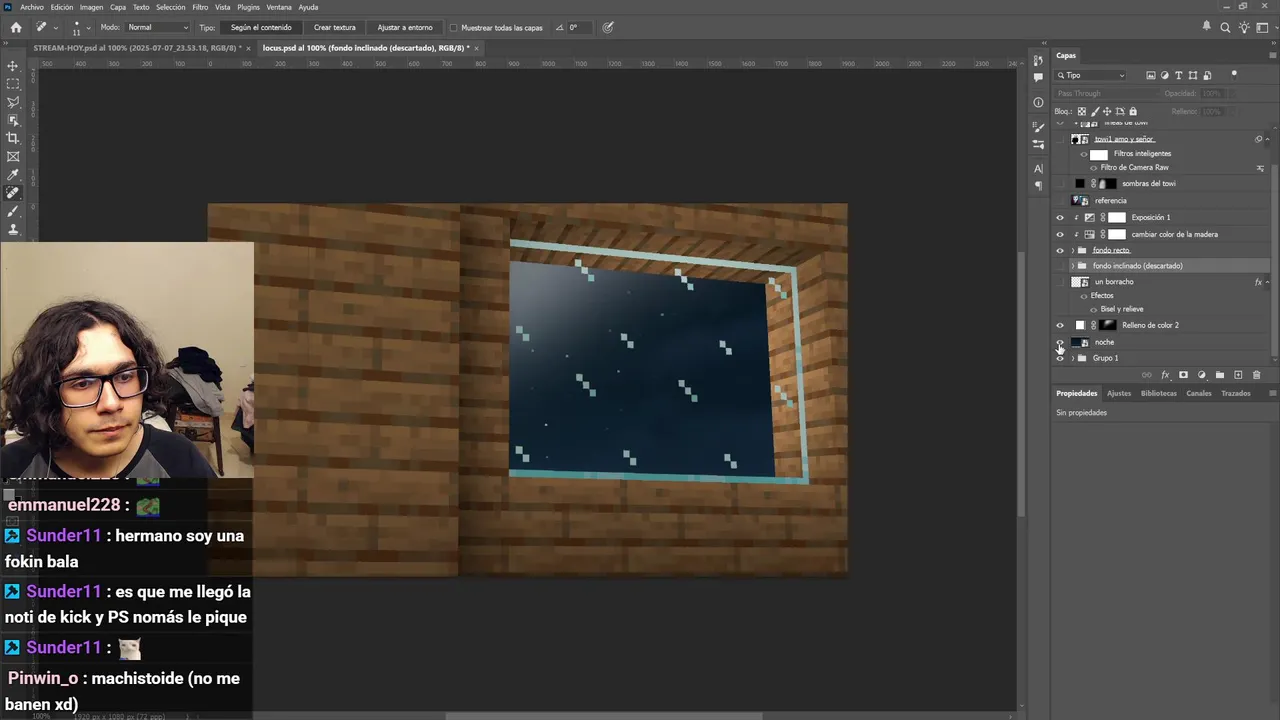Select the Frame tool
Image resolution: width=1280 pixels, height=720 pixels.
point(13,156)
